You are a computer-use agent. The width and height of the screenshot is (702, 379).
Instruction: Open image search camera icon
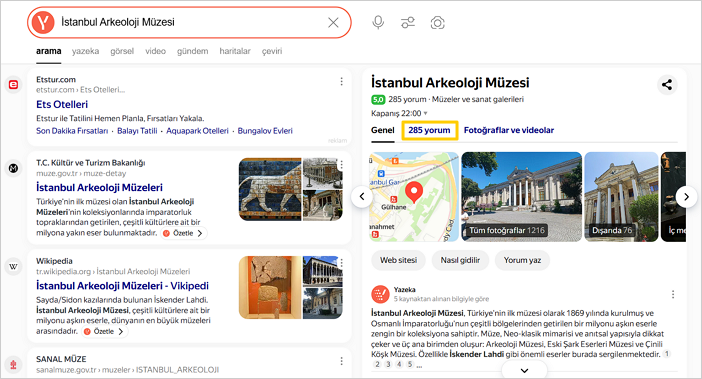pyautogui.click(x=437, y=22)
